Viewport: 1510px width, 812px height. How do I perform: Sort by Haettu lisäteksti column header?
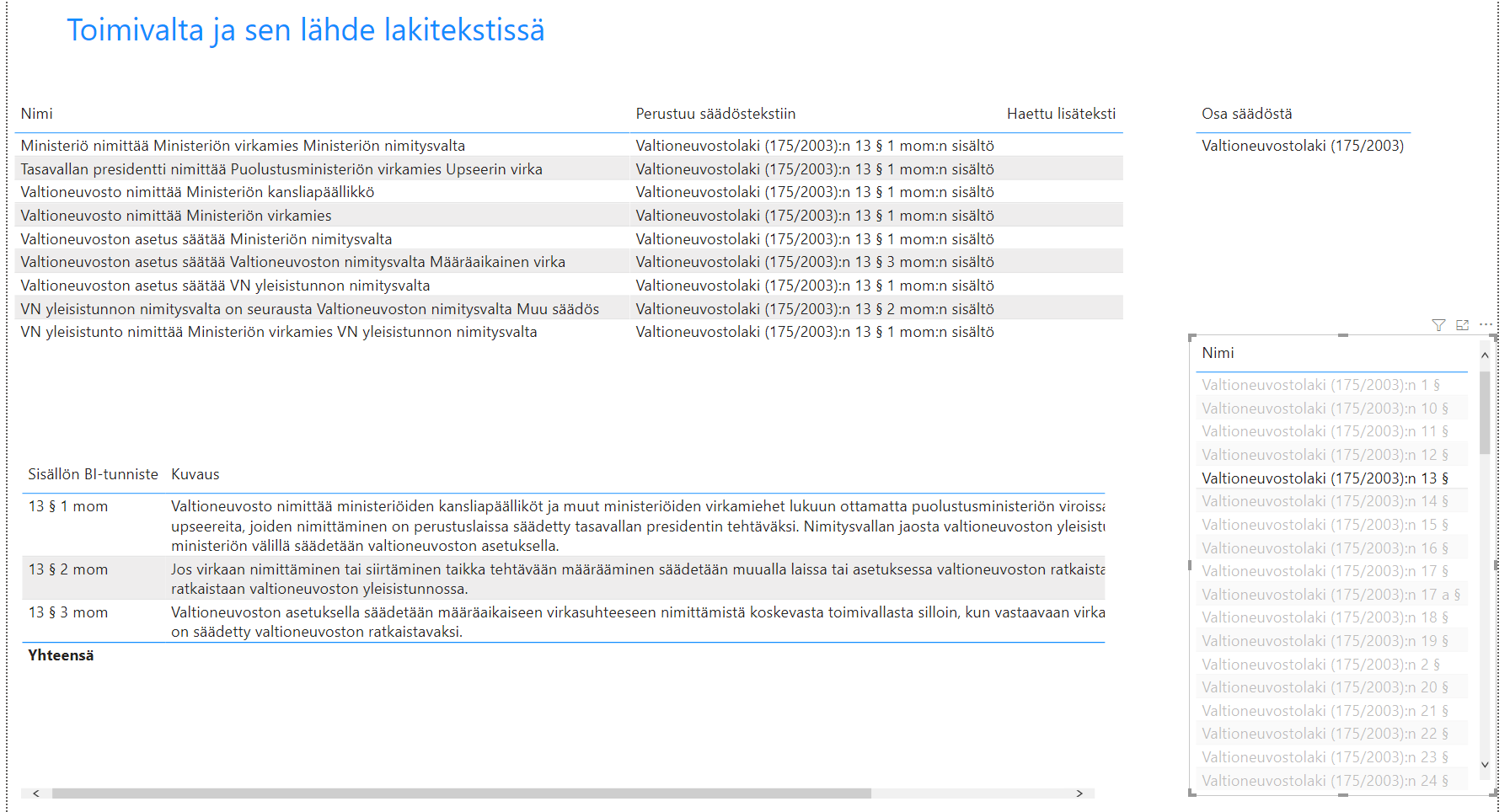tap(1061, 114)
